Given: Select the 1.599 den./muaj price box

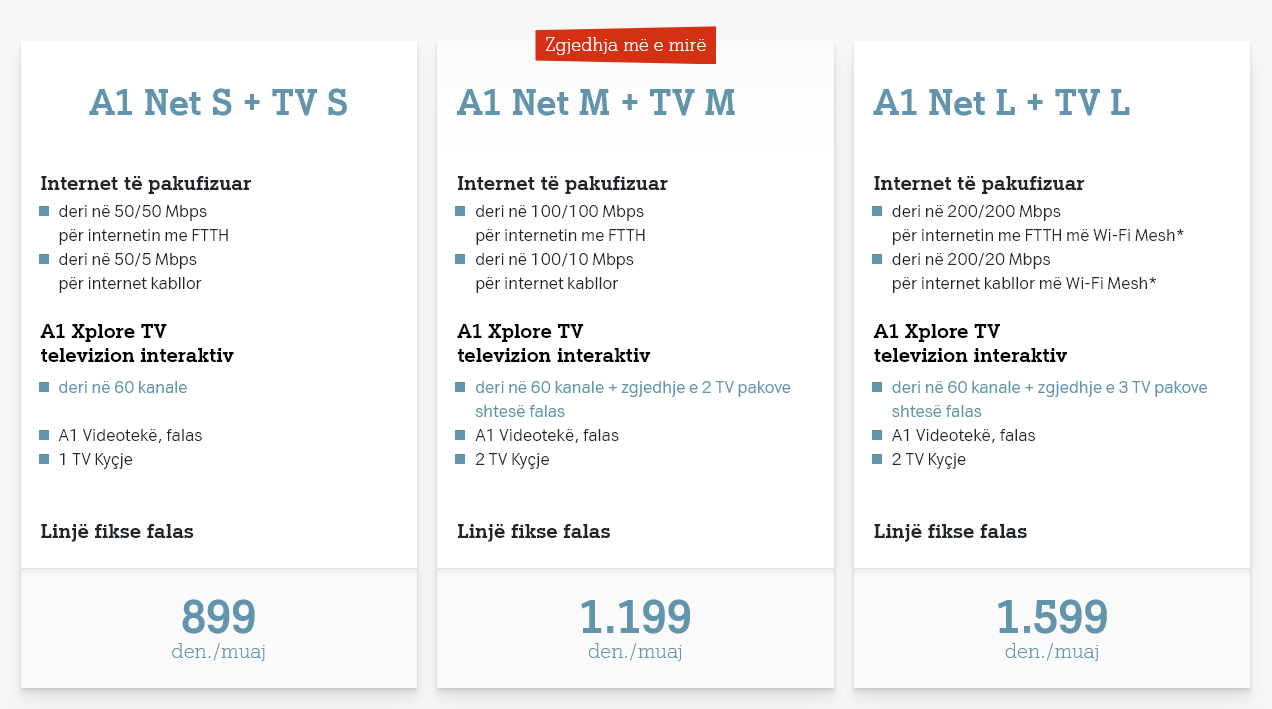Looking at the screenshot, I should (x=1052, y=628).
